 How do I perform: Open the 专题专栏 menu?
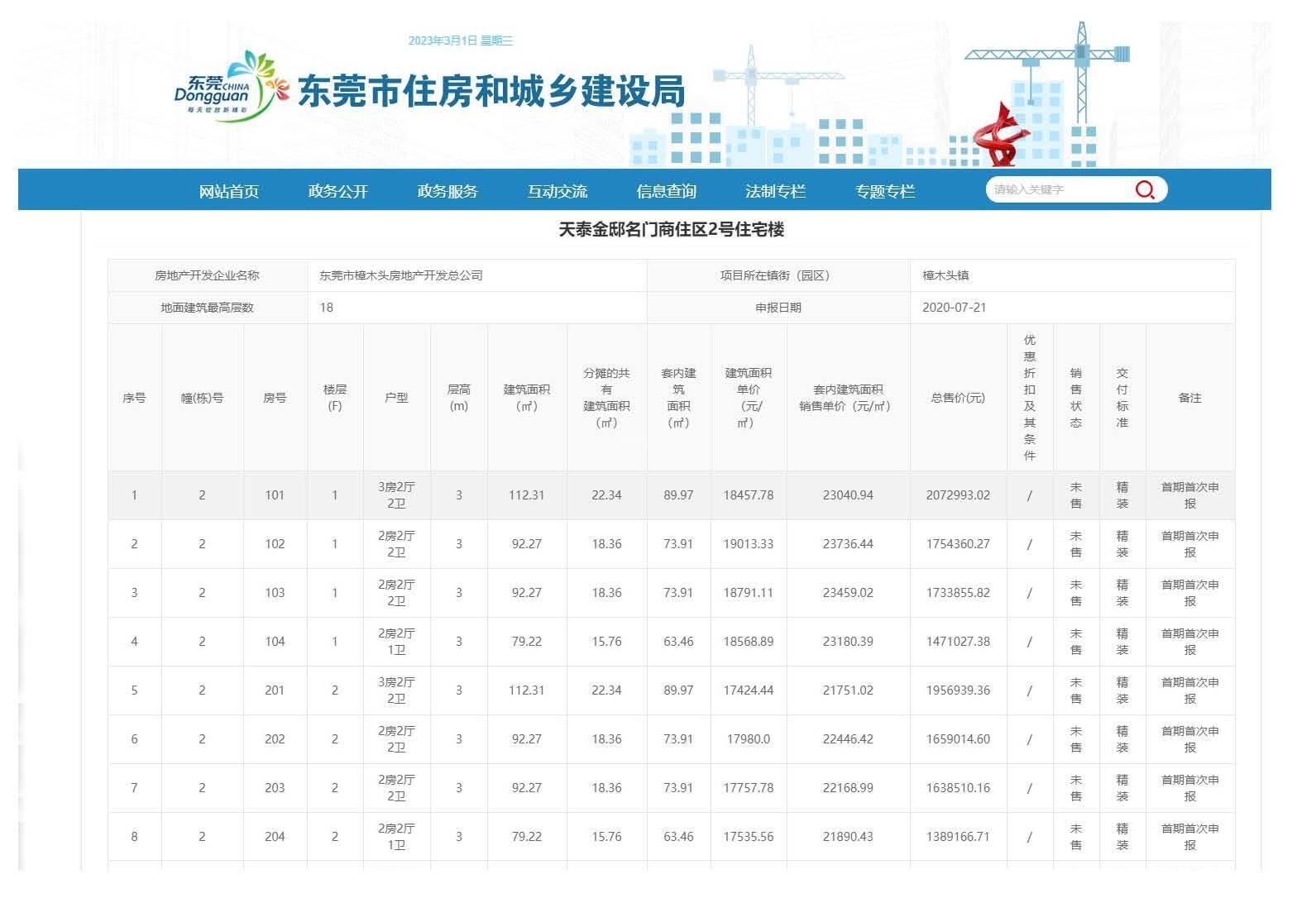pyautogui.click(x=884, y=192)
